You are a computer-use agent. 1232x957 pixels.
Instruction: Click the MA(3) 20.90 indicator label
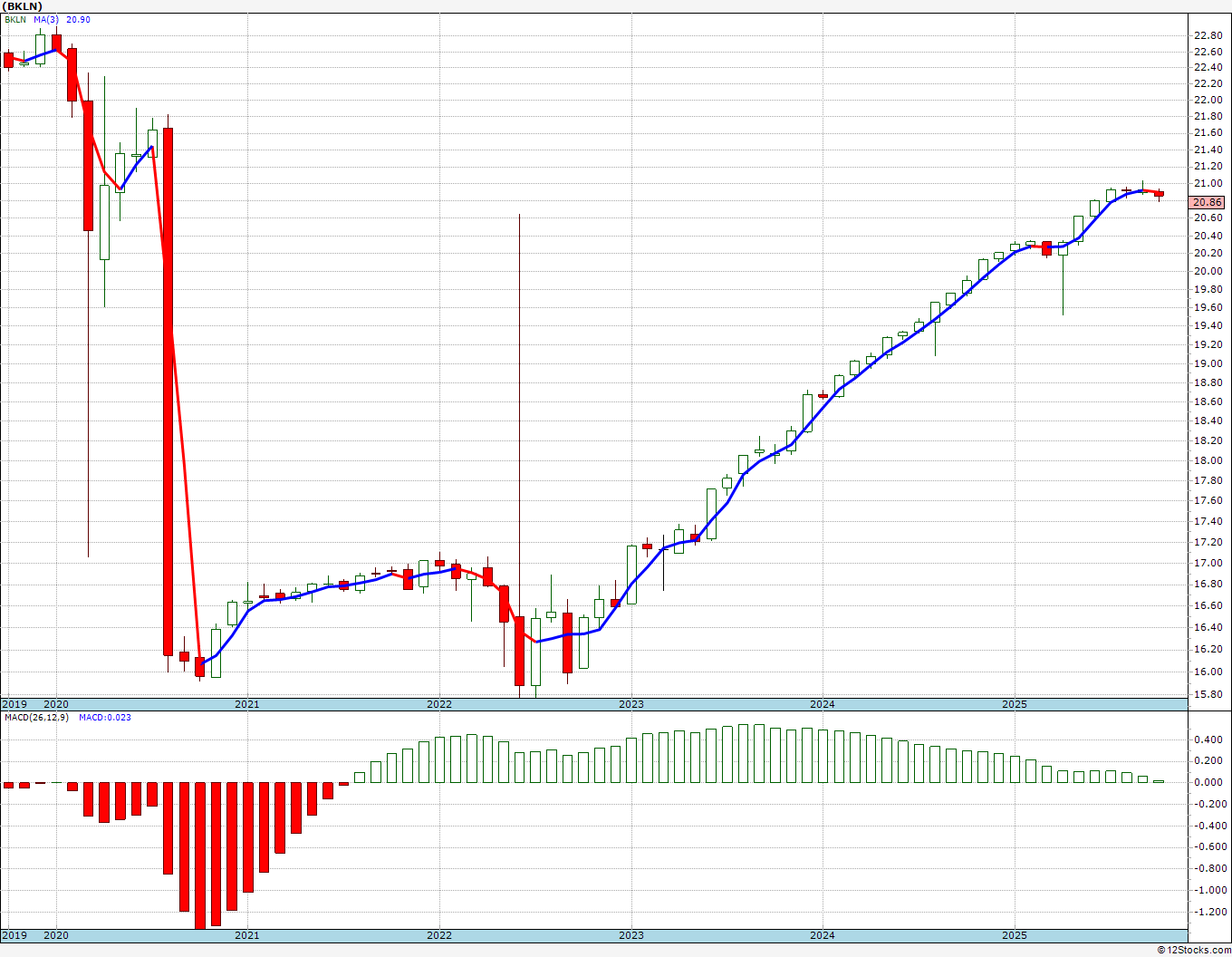click(x=63, y=20)
